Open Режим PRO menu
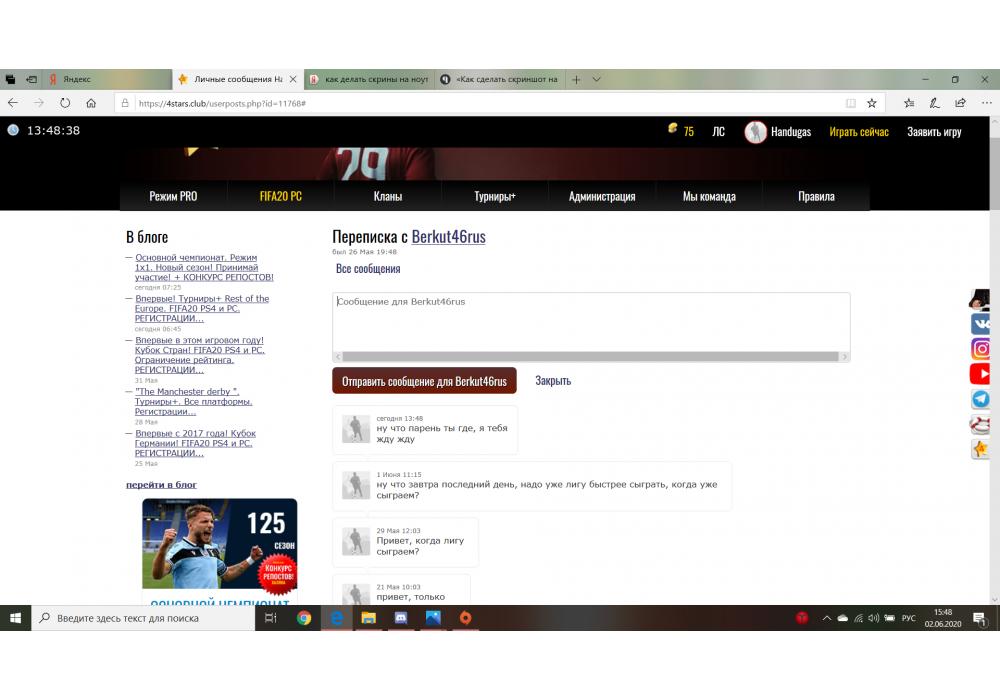 point(173,196)
